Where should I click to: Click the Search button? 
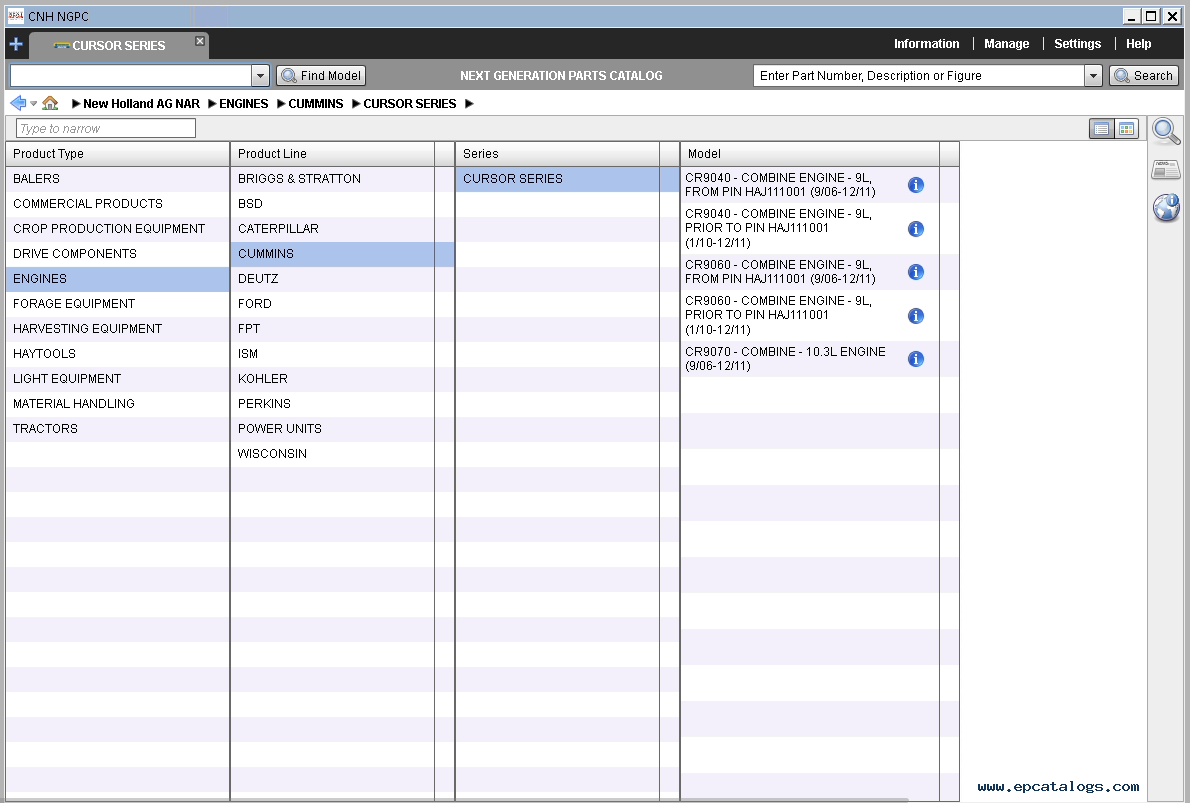coord(1143,76)
